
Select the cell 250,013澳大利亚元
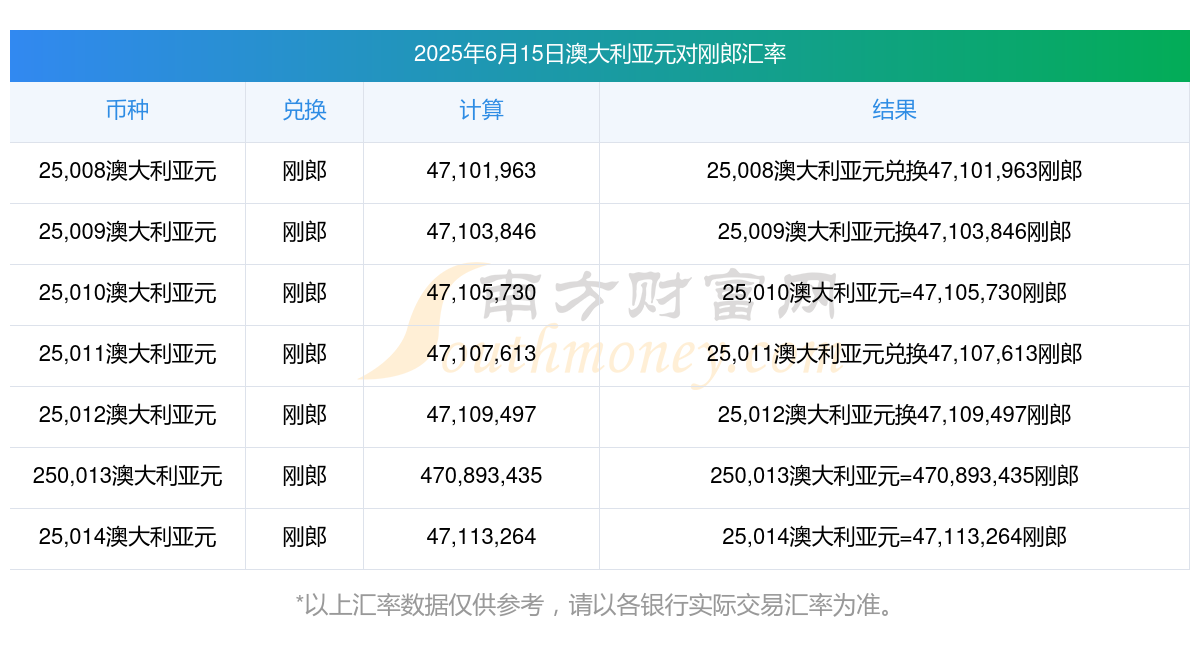[127, 476]
